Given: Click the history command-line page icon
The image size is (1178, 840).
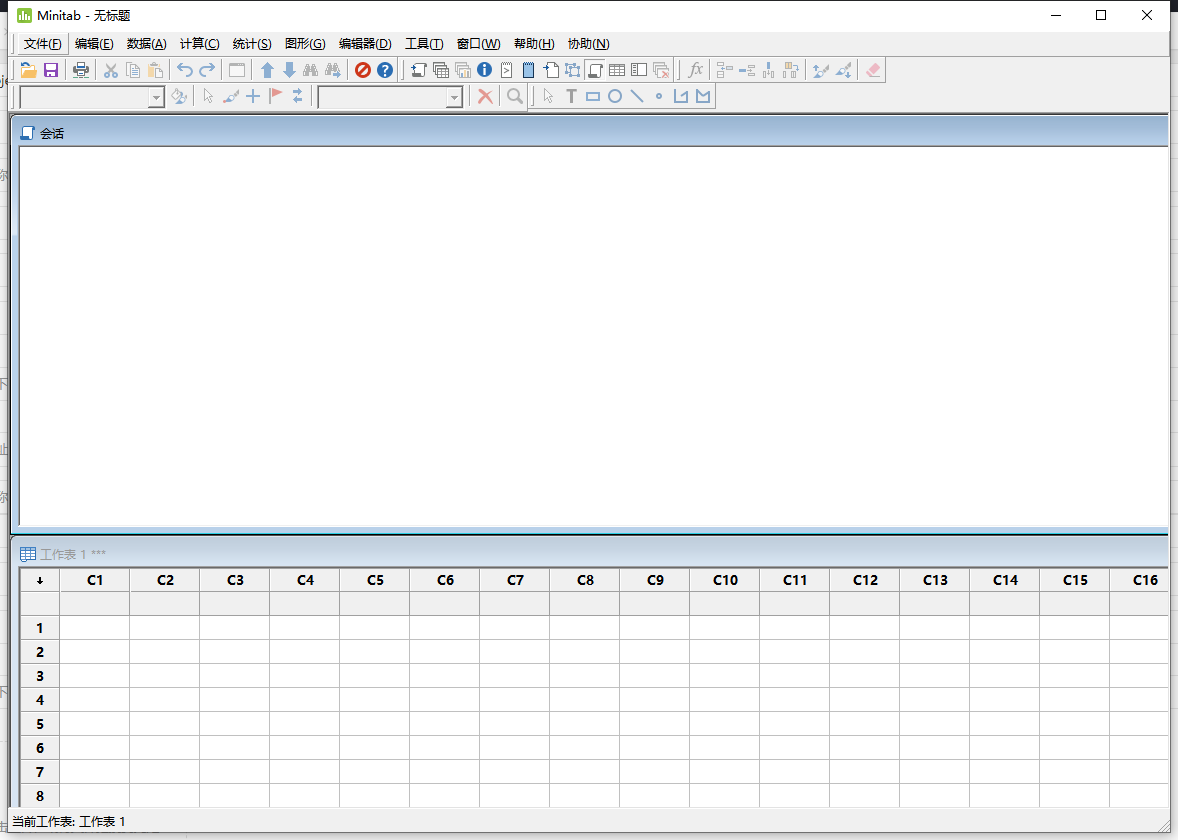Looking at the screenshot, I should click(x=506, y=70).
